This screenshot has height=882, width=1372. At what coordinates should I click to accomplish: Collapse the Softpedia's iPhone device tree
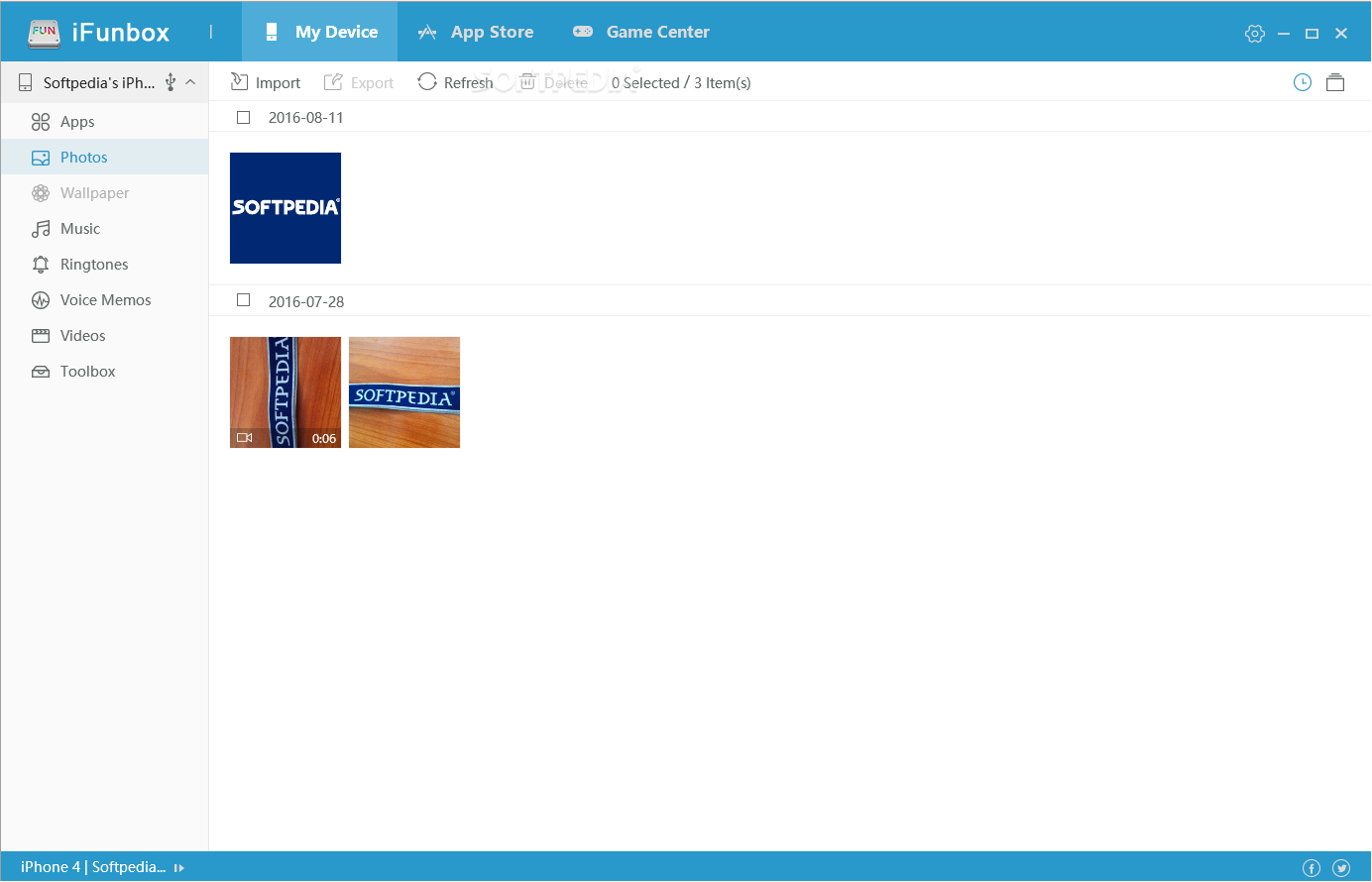click(190, 82)
